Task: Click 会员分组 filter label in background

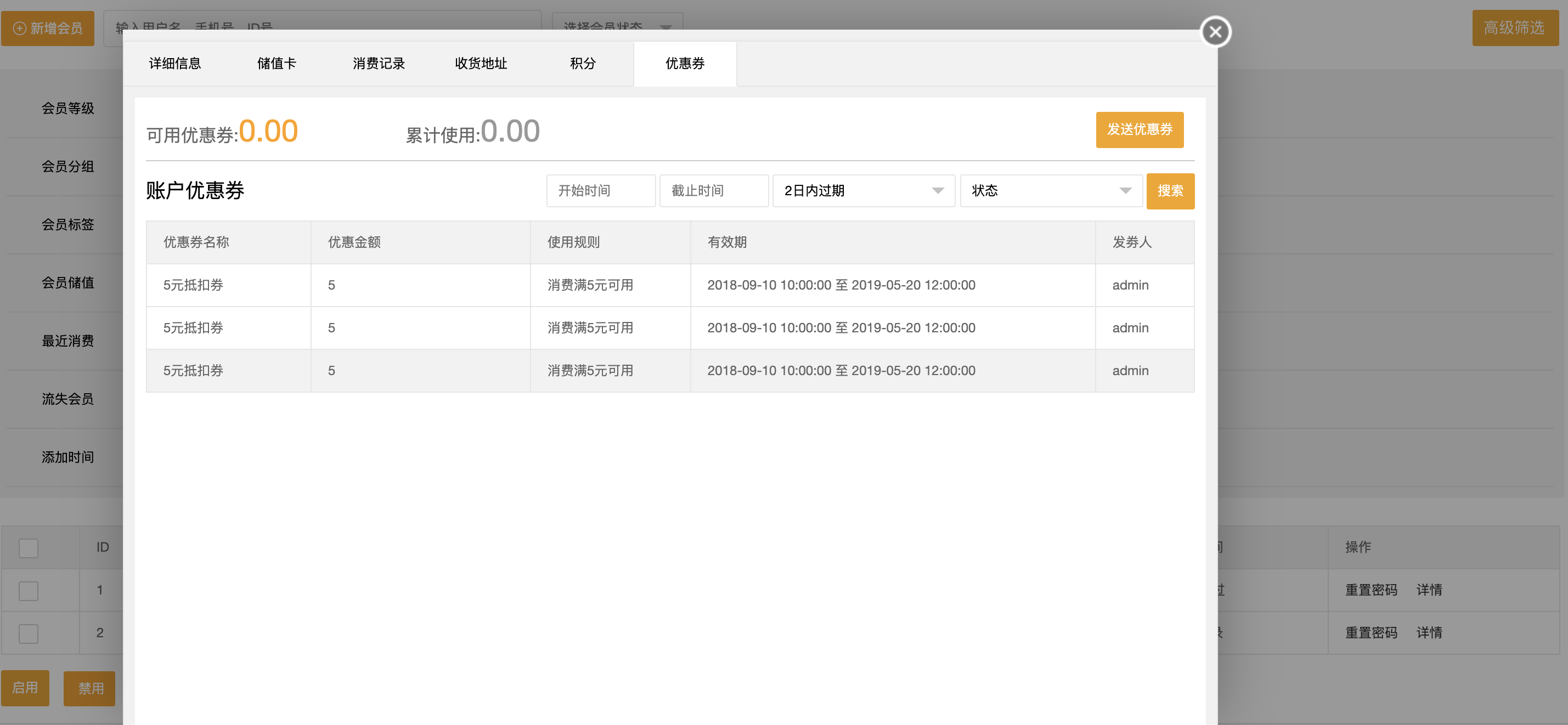Action: tap(67, 166)
